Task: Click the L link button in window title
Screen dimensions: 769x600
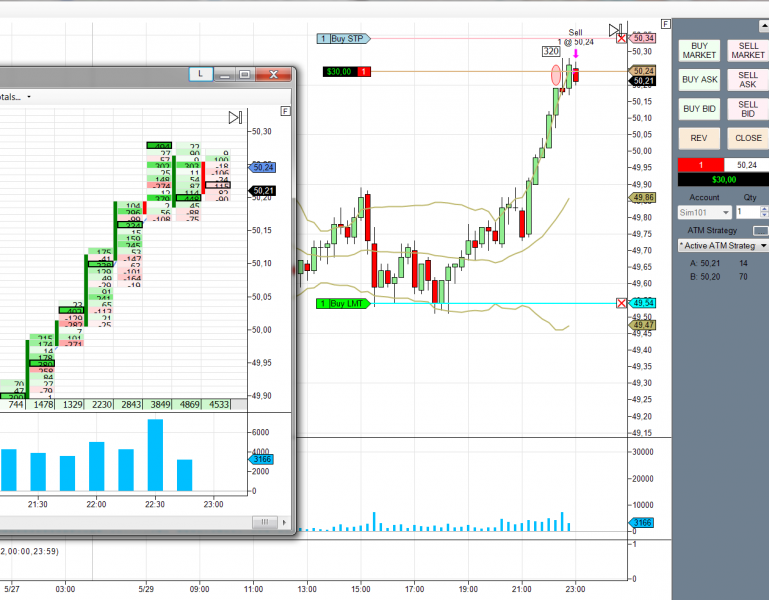Action: (201, 74)
